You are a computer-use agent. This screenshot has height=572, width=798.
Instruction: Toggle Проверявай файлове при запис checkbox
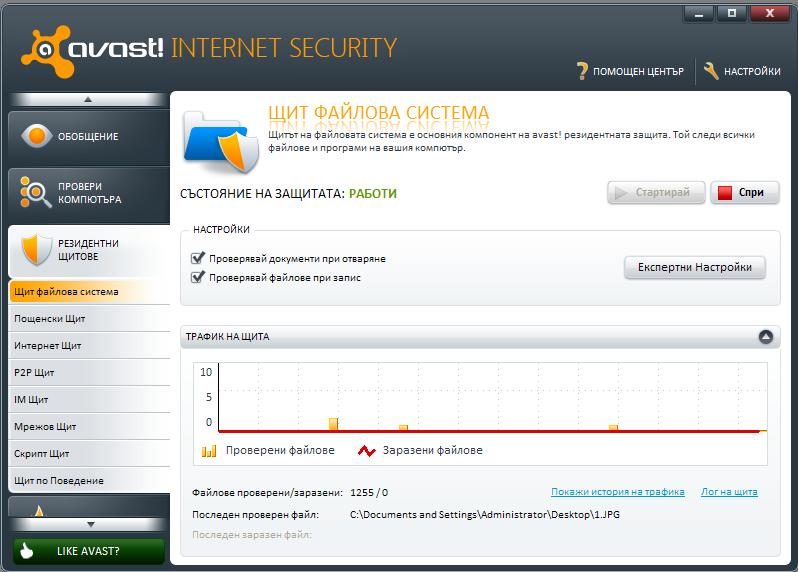[x=197, y=277]
